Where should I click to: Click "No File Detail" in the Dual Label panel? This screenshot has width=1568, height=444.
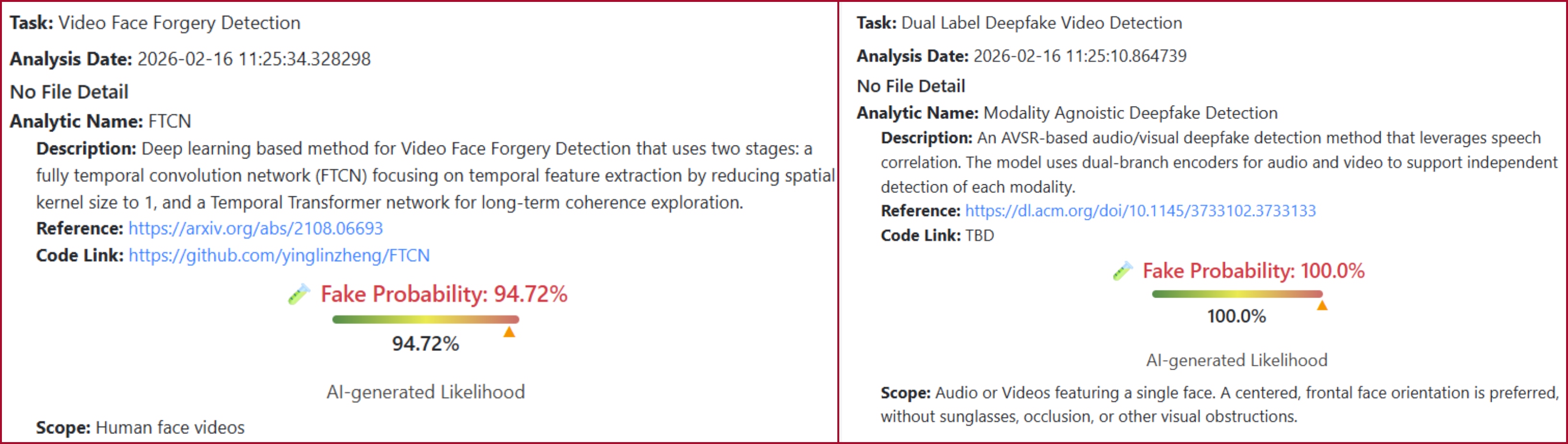[911, 86]
